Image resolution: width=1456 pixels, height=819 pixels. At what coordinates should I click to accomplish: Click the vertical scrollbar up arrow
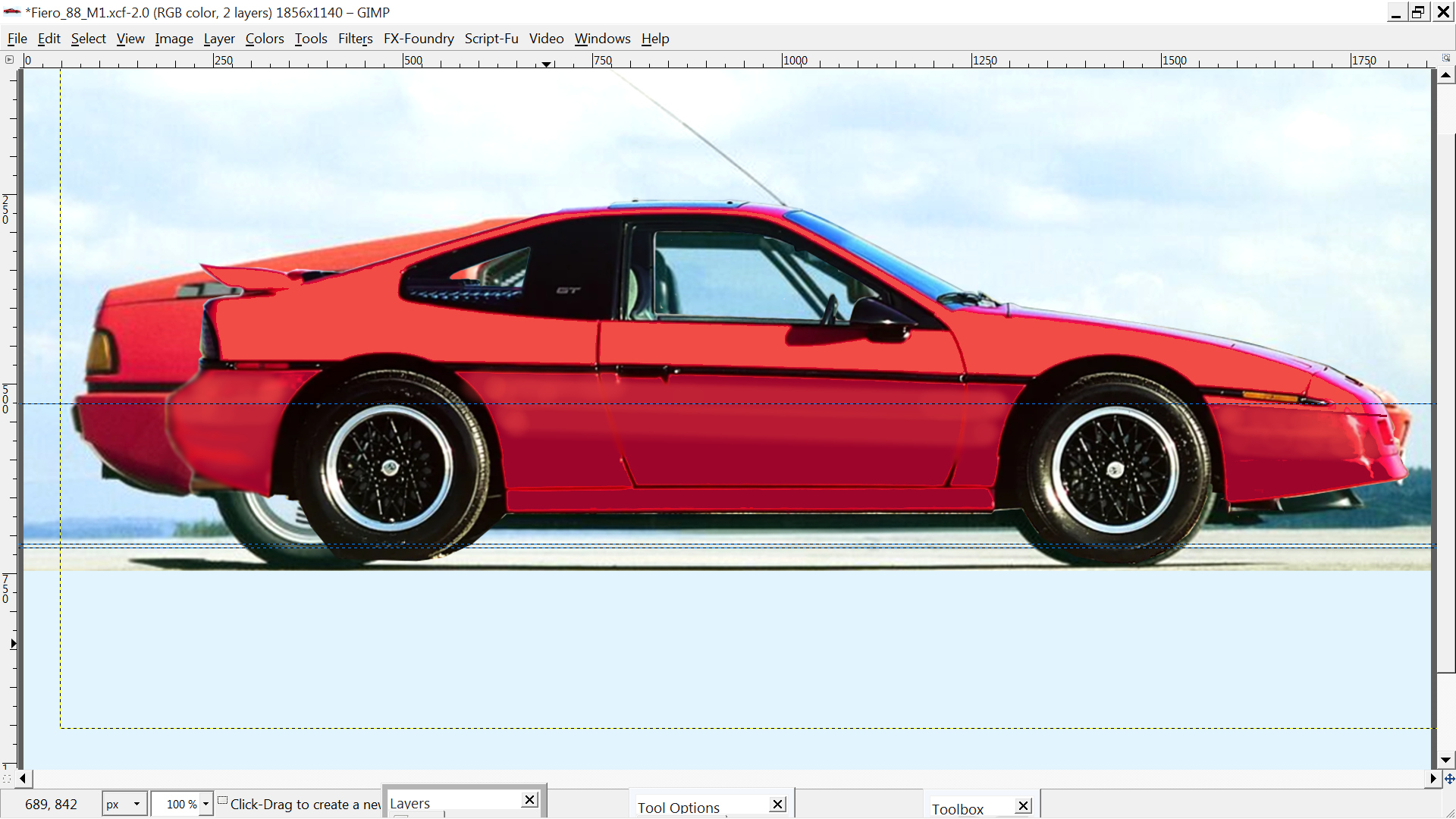click(1446, 75)
